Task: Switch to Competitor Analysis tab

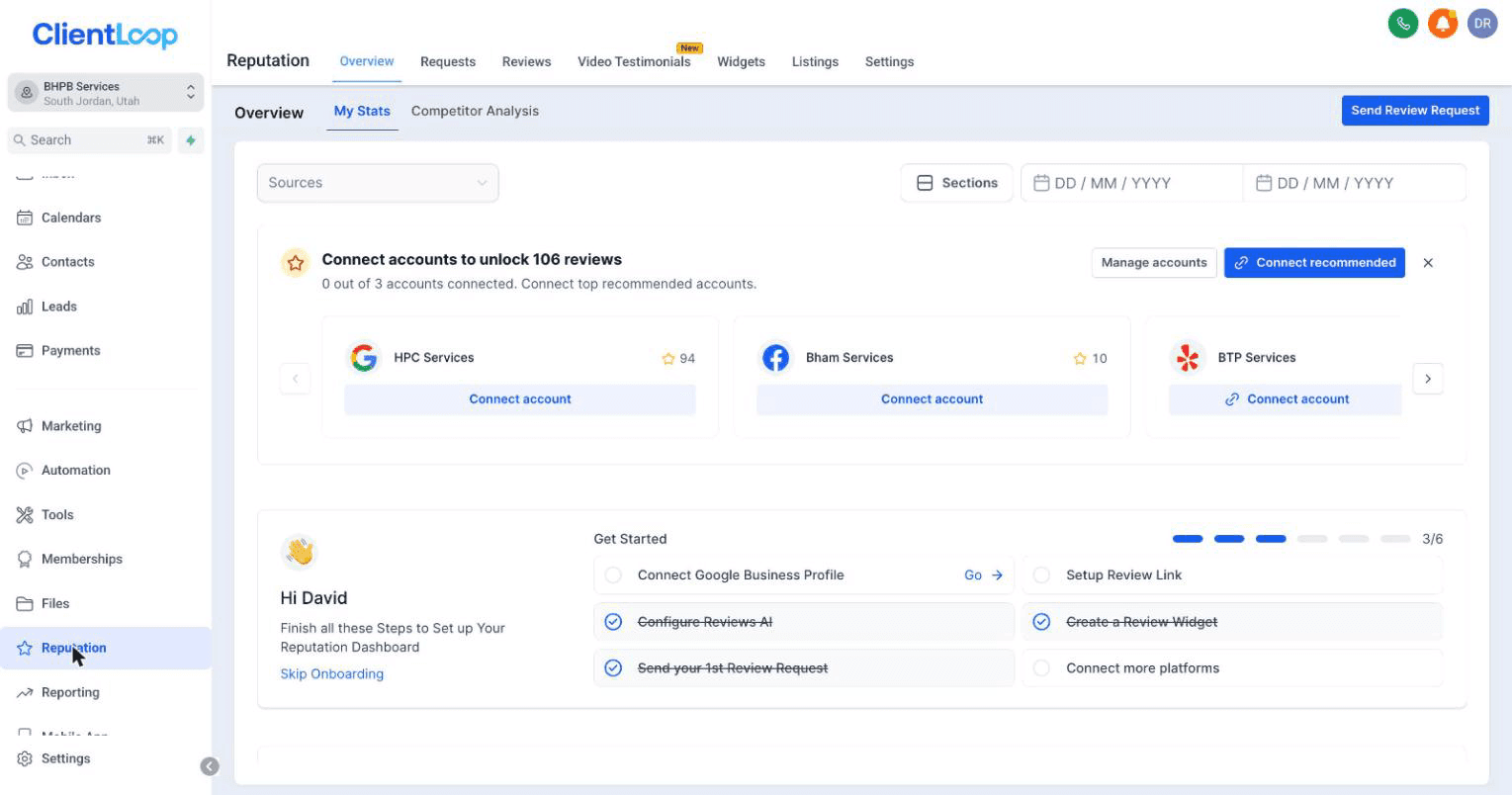Action: 475,111
